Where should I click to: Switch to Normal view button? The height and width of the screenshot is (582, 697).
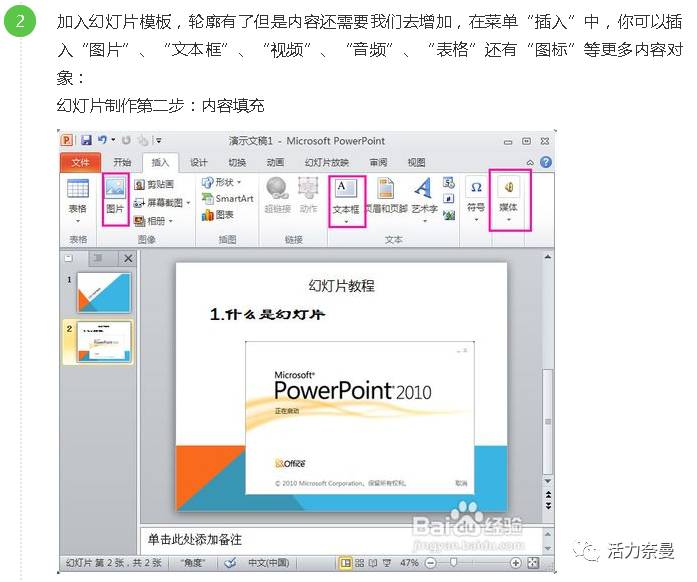tap(345, 563)
